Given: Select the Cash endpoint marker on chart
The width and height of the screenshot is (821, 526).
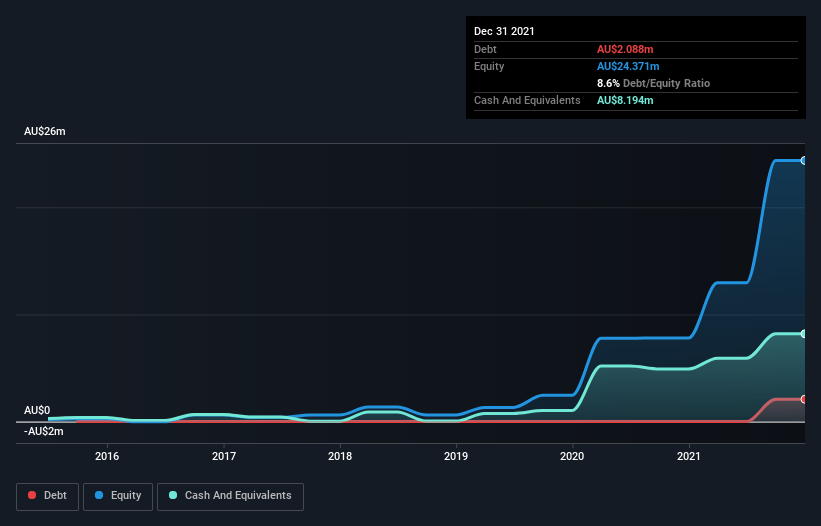Looking at the screenshot, I should pyautogui.click(x=804, y=334).
